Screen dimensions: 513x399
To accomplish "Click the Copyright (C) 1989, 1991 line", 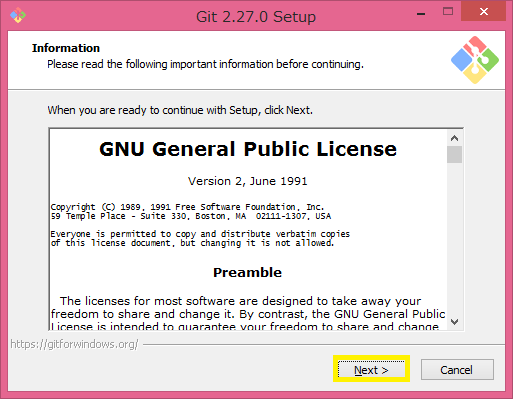I will click(x=187, y=207).
